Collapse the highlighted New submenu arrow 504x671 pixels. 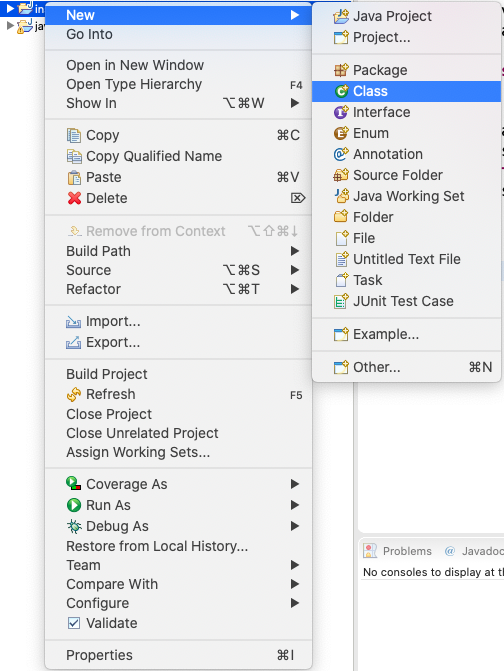pyautogui.click(x=295, y=15)
